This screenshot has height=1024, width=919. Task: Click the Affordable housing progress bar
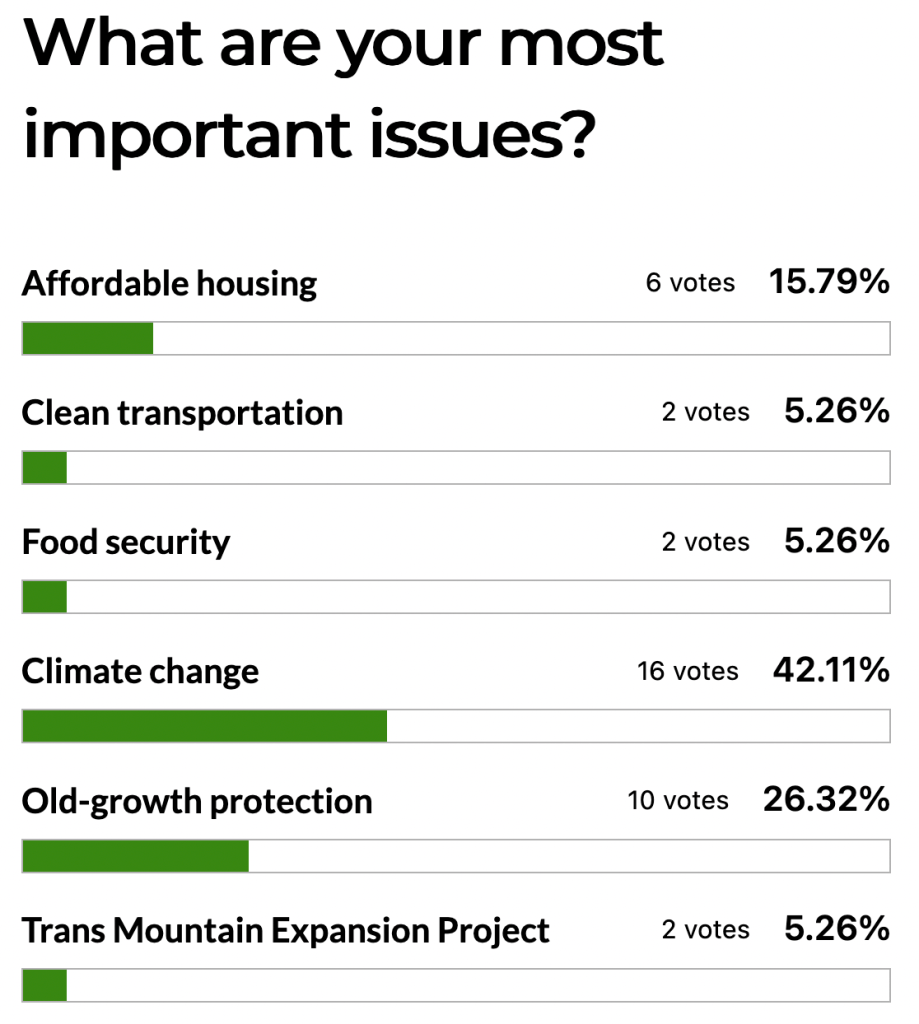pos(456,338)
